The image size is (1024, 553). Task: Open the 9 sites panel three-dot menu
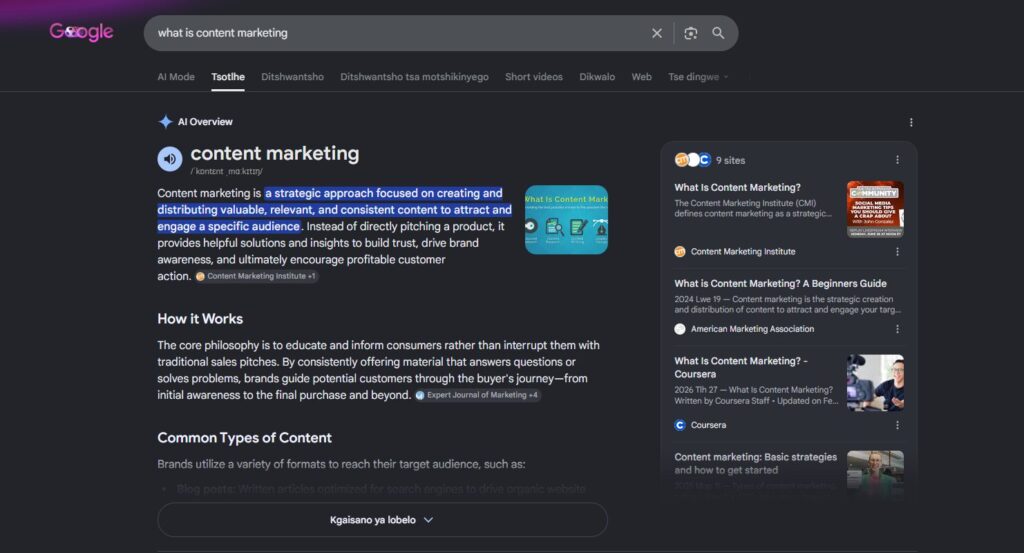tap(897, 160)
